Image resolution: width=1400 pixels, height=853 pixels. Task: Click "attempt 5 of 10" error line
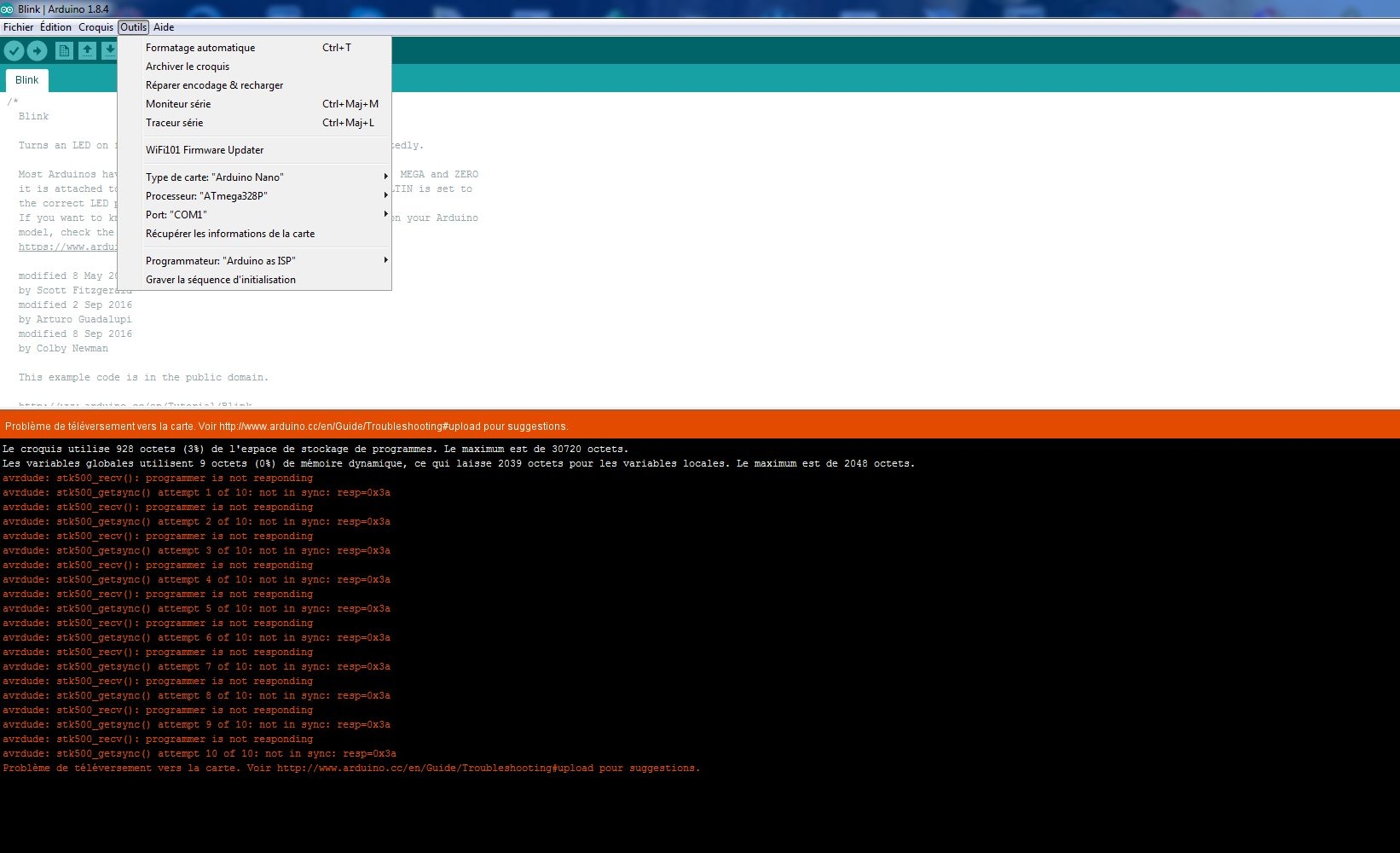196,608
